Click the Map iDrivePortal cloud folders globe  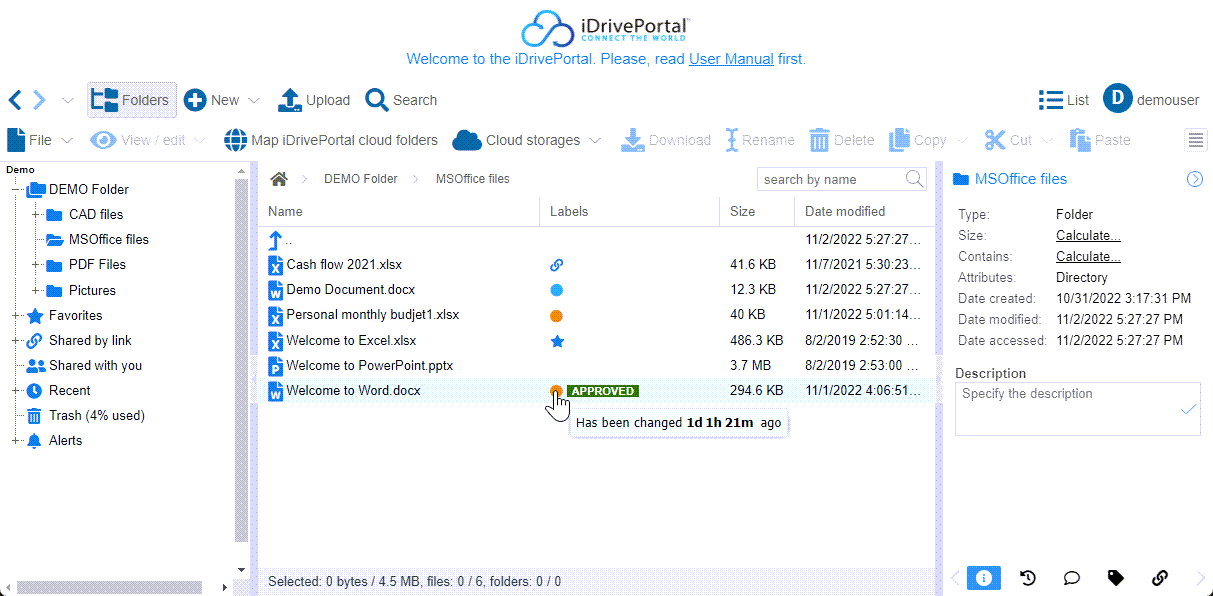[235, 140]
